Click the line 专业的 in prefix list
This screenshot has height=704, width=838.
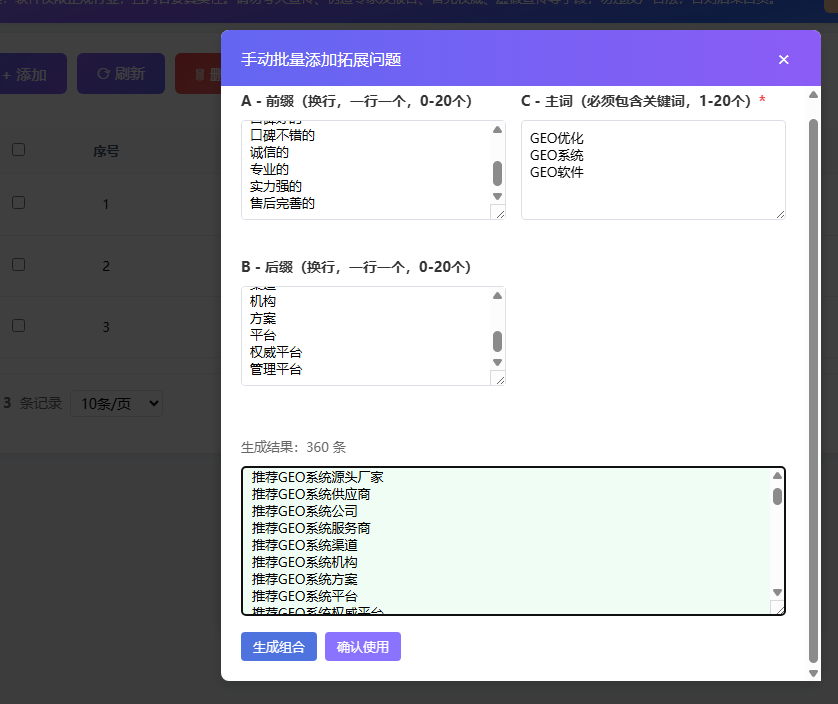tap(269, 169)
